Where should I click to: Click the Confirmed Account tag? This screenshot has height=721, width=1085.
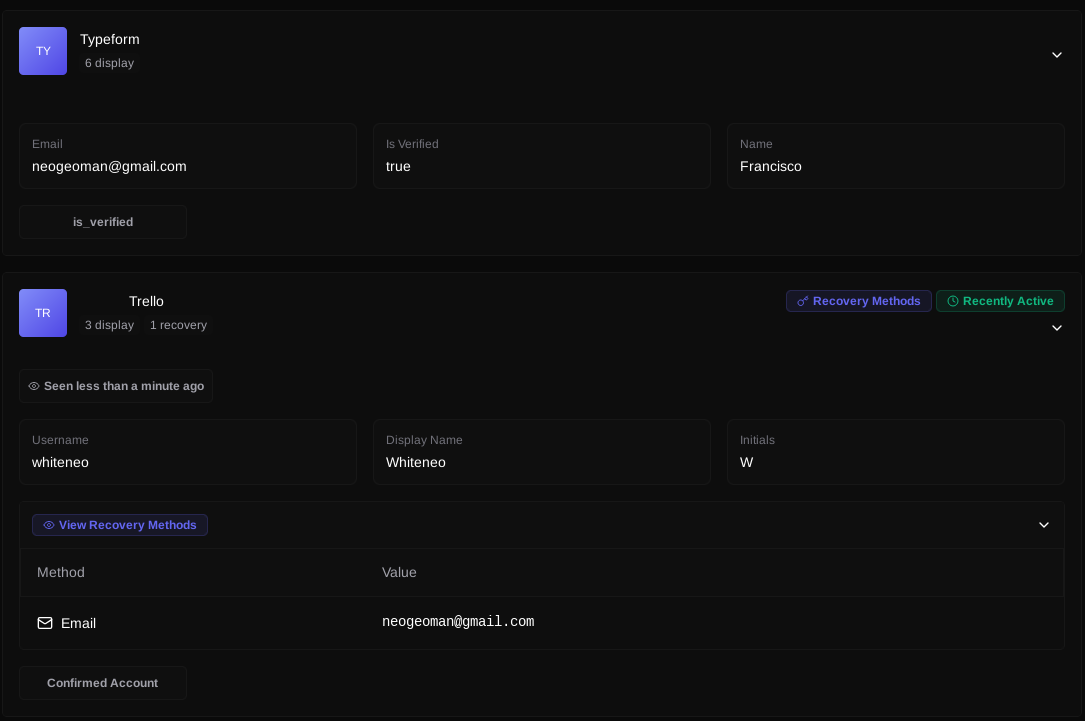pyautogui.click(x=103, y=683)
